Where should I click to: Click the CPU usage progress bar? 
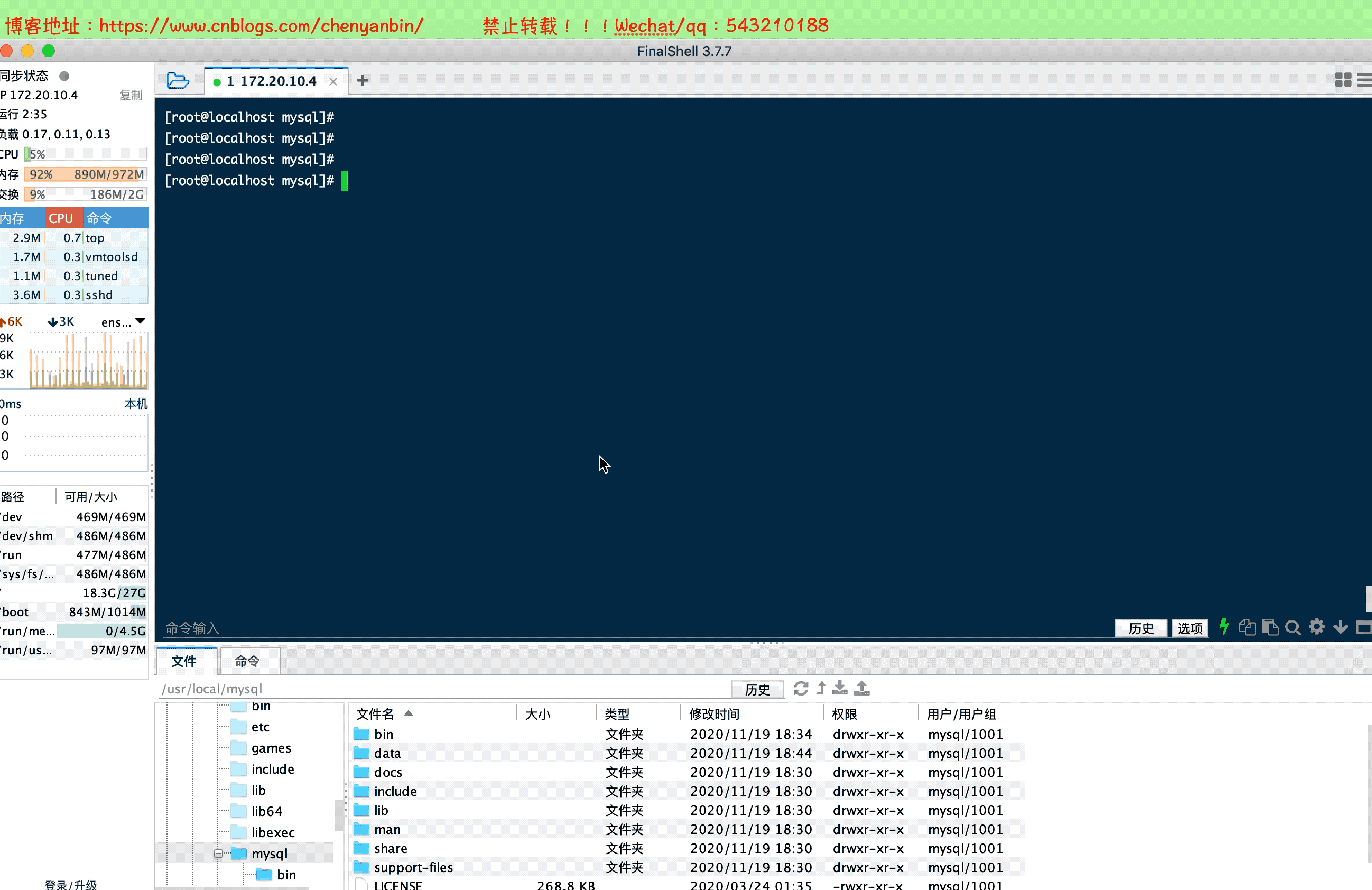coord(86,154)
